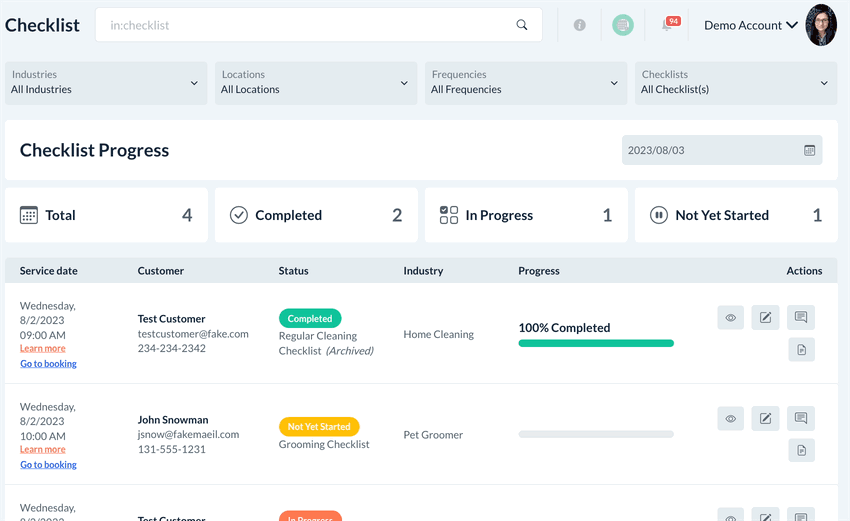Open the notifications bell with 94 badge
This screenshot has height=521, width=850.
pos(669,25)
